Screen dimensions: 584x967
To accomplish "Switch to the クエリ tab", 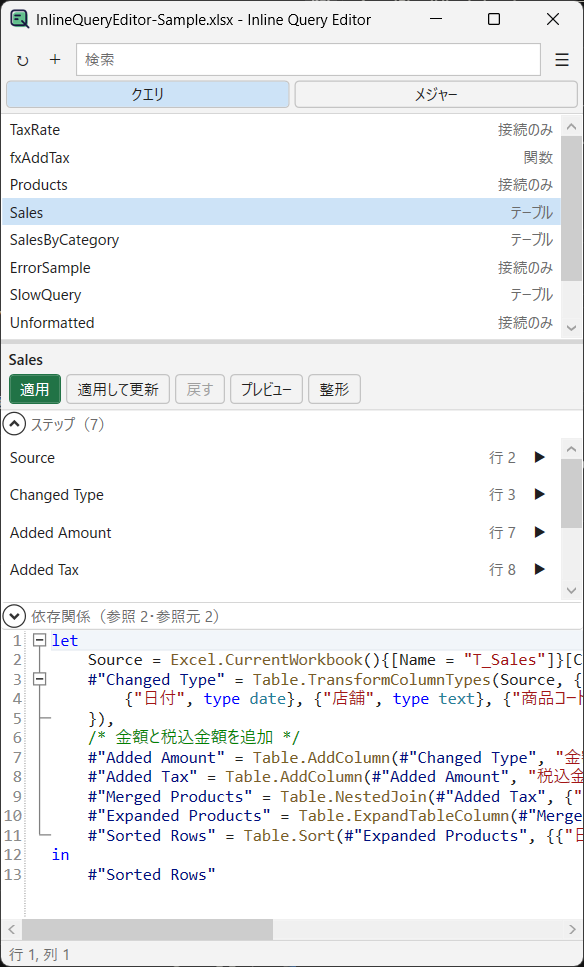I will (147, 94).
